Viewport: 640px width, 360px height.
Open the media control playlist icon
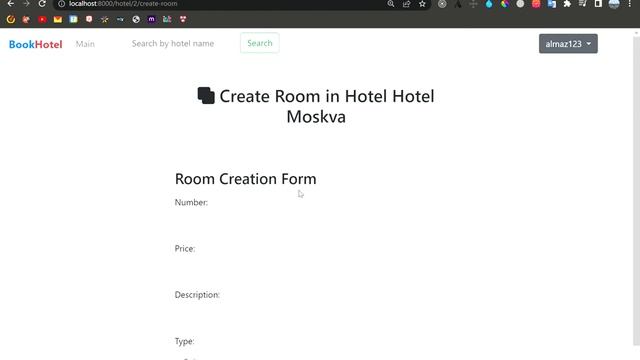582,4
